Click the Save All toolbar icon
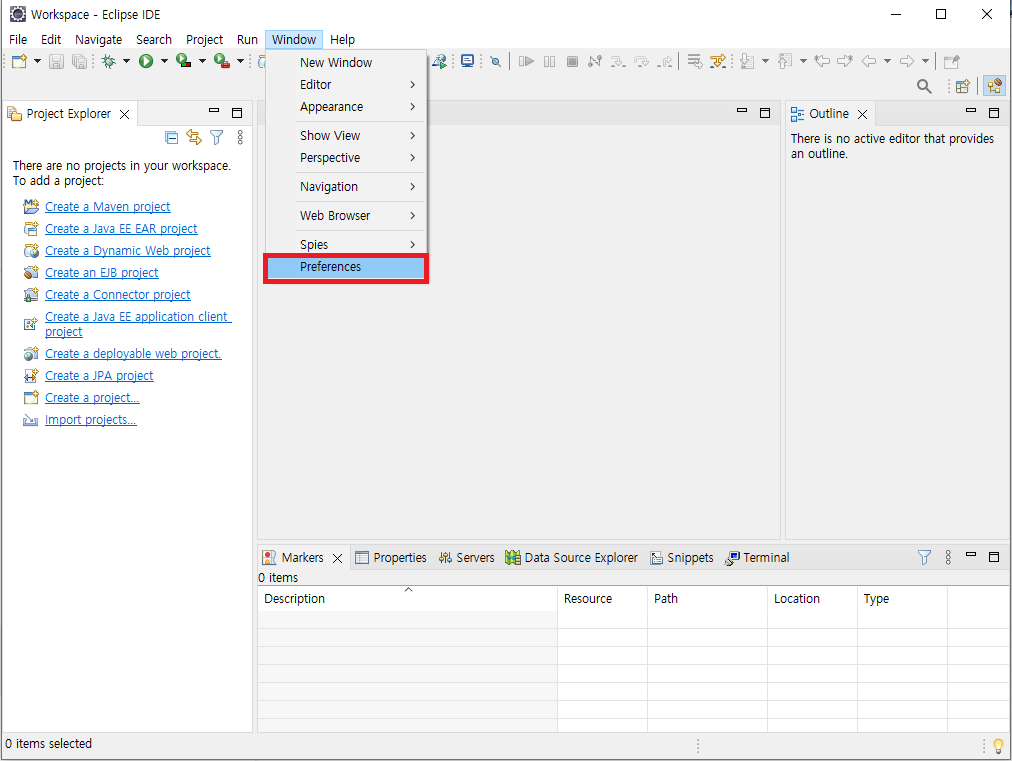1012x761 pixels. (79, 61)
